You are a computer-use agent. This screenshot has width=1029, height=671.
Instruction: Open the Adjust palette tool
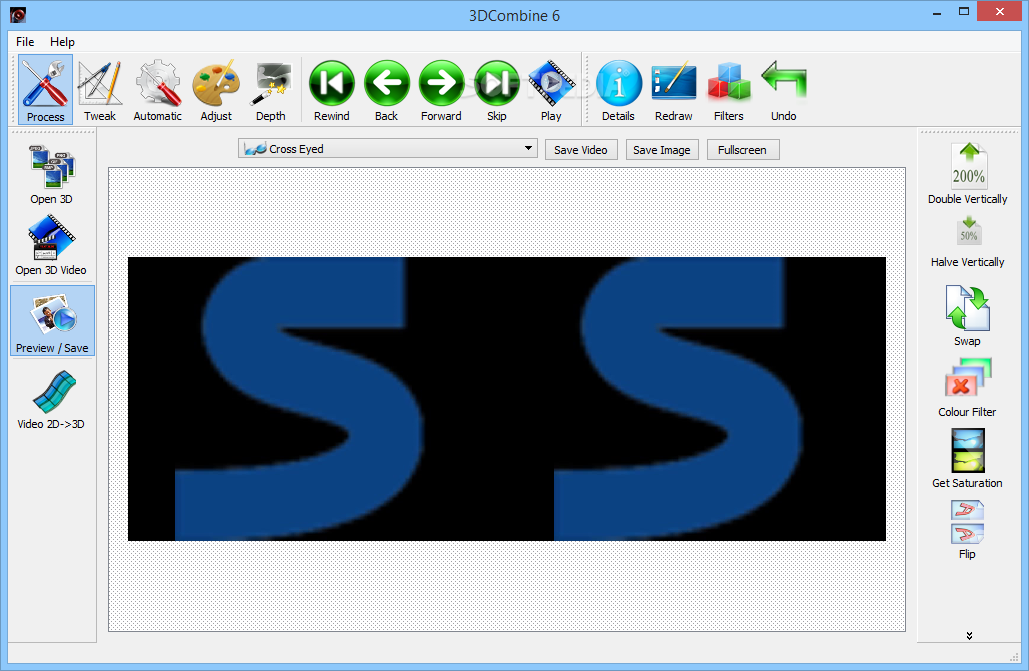point(216,90)
